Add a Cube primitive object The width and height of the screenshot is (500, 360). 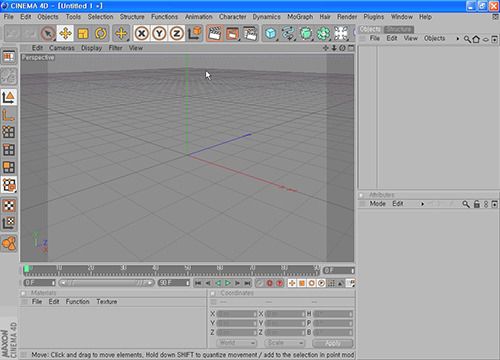pyautogui.click(x=271, y=33)
